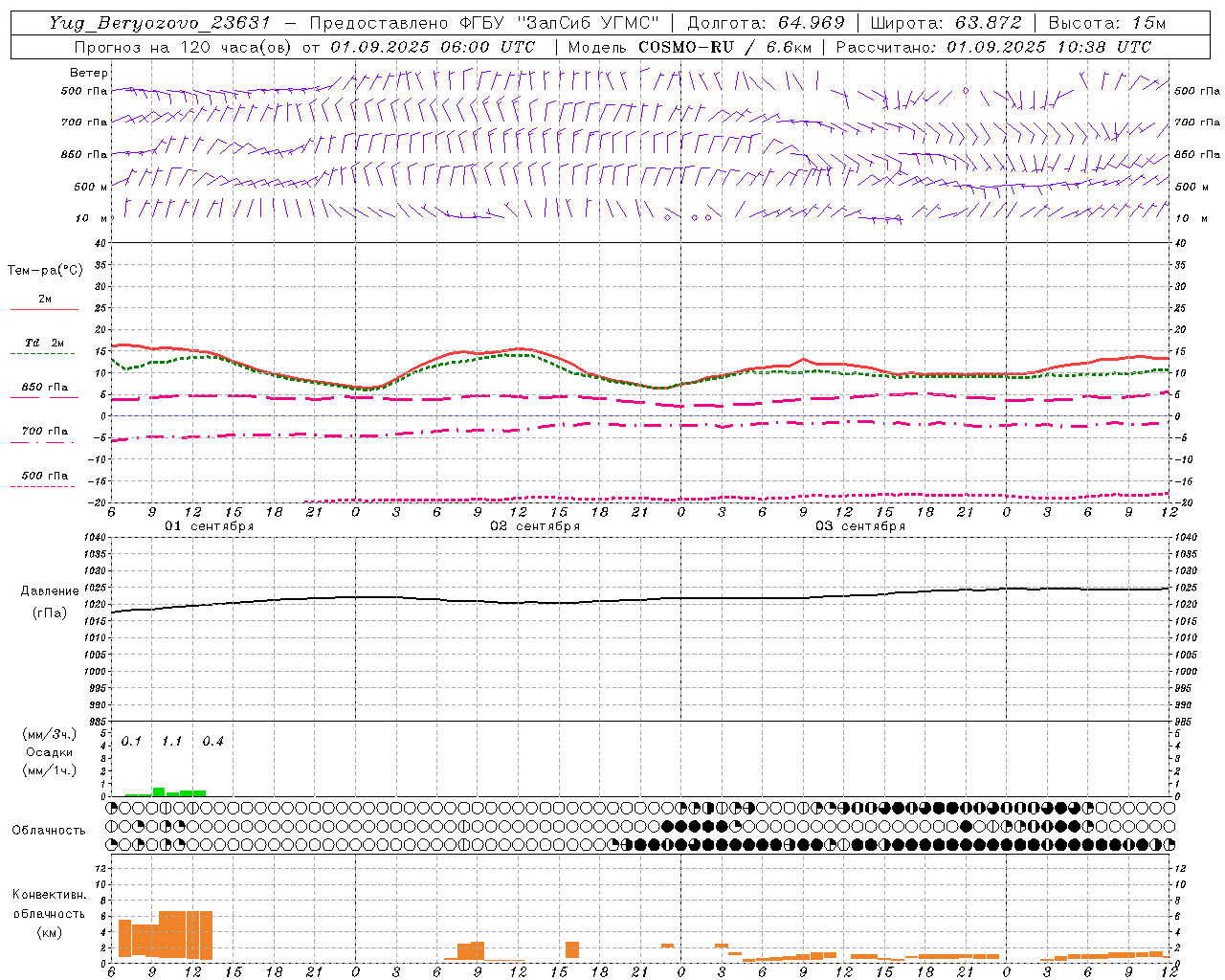Click the (мм/3ч.) precipitation unit label
Screen dimensions: 1225x980
point(49,734)
